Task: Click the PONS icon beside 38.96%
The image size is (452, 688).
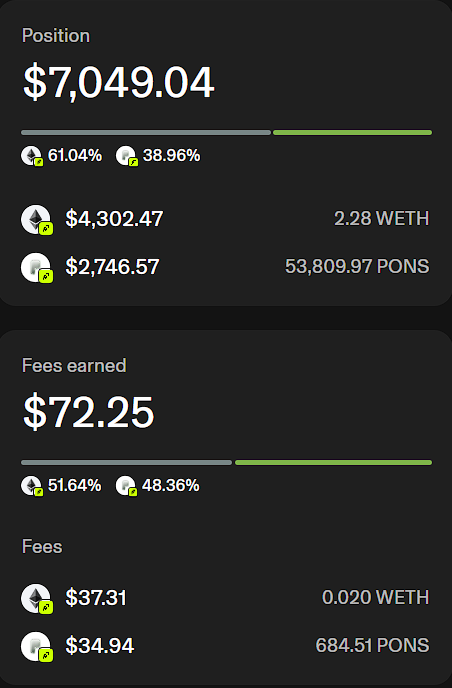Action: point(127,156)
